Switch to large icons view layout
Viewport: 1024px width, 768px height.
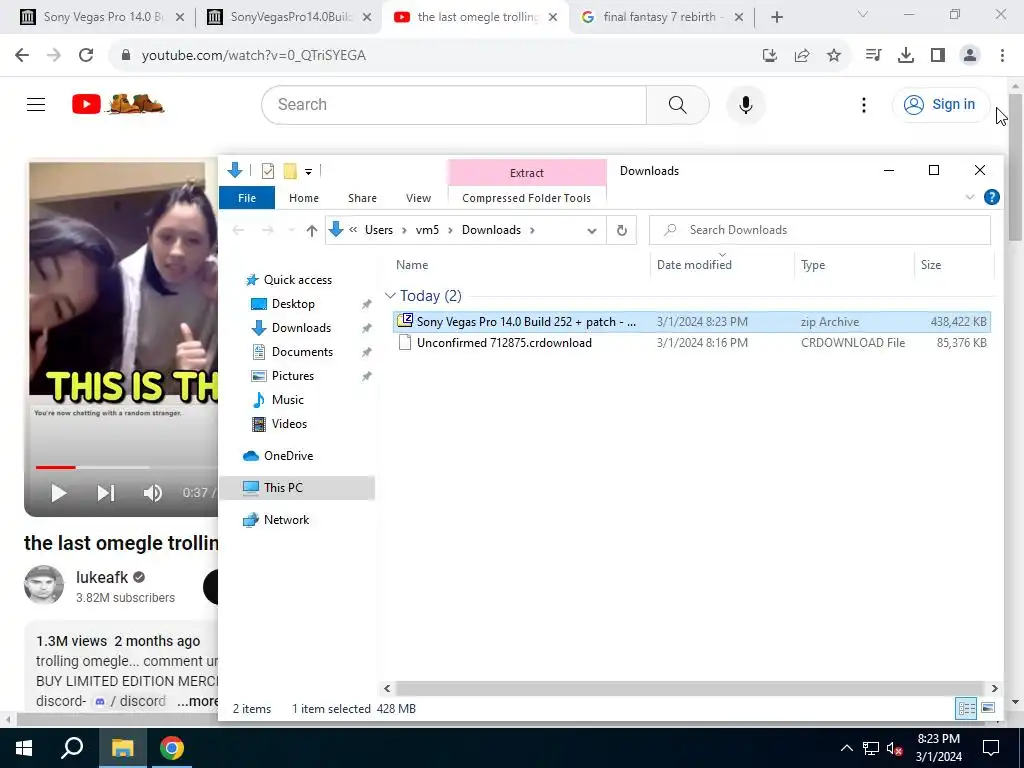tap(988, 709)
